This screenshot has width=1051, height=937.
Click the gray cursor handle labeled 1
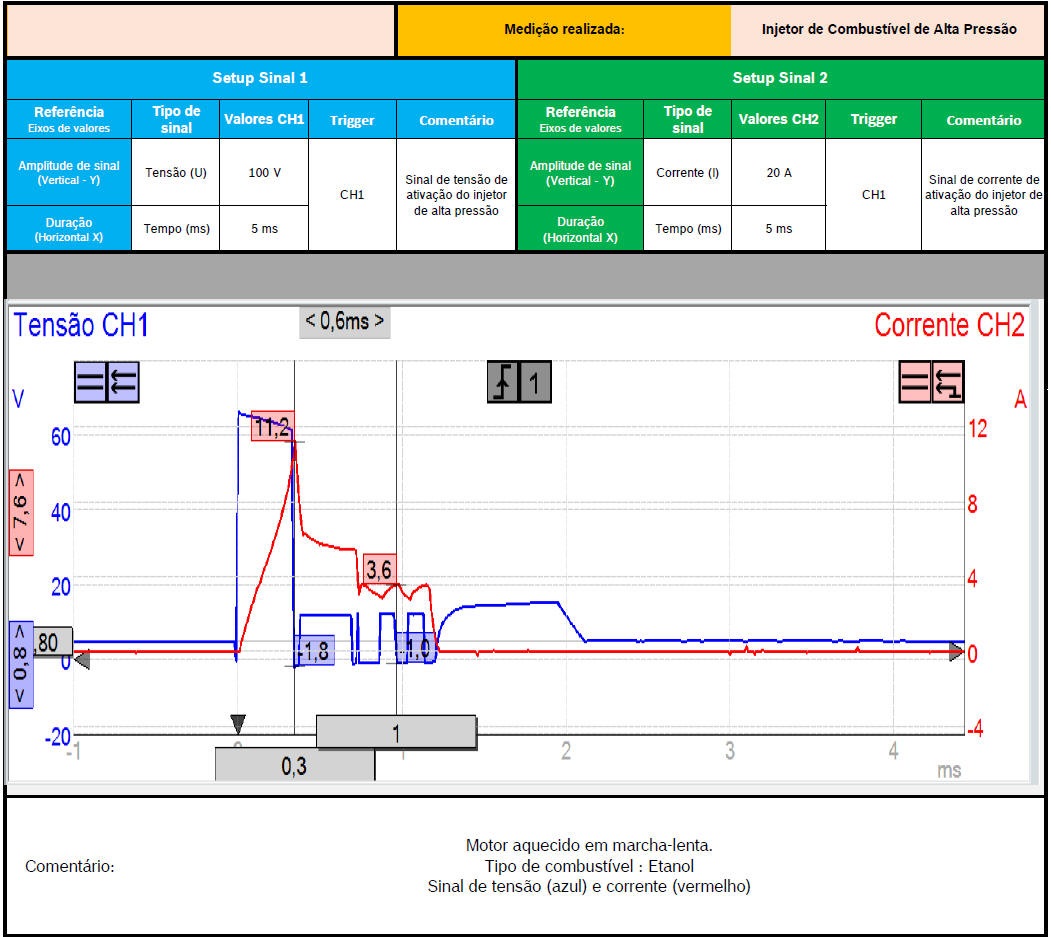pyautogui.click(x=396, y=733)
